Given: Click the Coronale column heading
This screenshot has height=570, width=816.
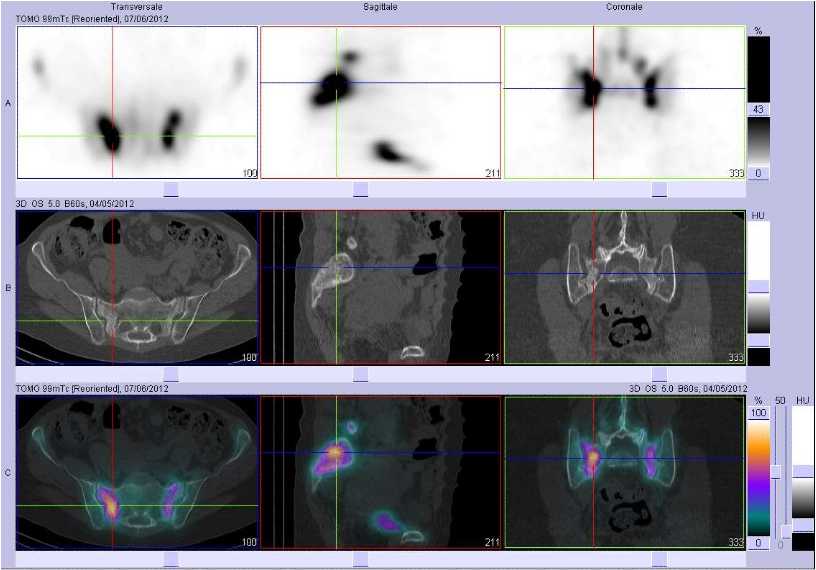Looking at the screenshot, I should pyautogui.click(x=624, y=7).
